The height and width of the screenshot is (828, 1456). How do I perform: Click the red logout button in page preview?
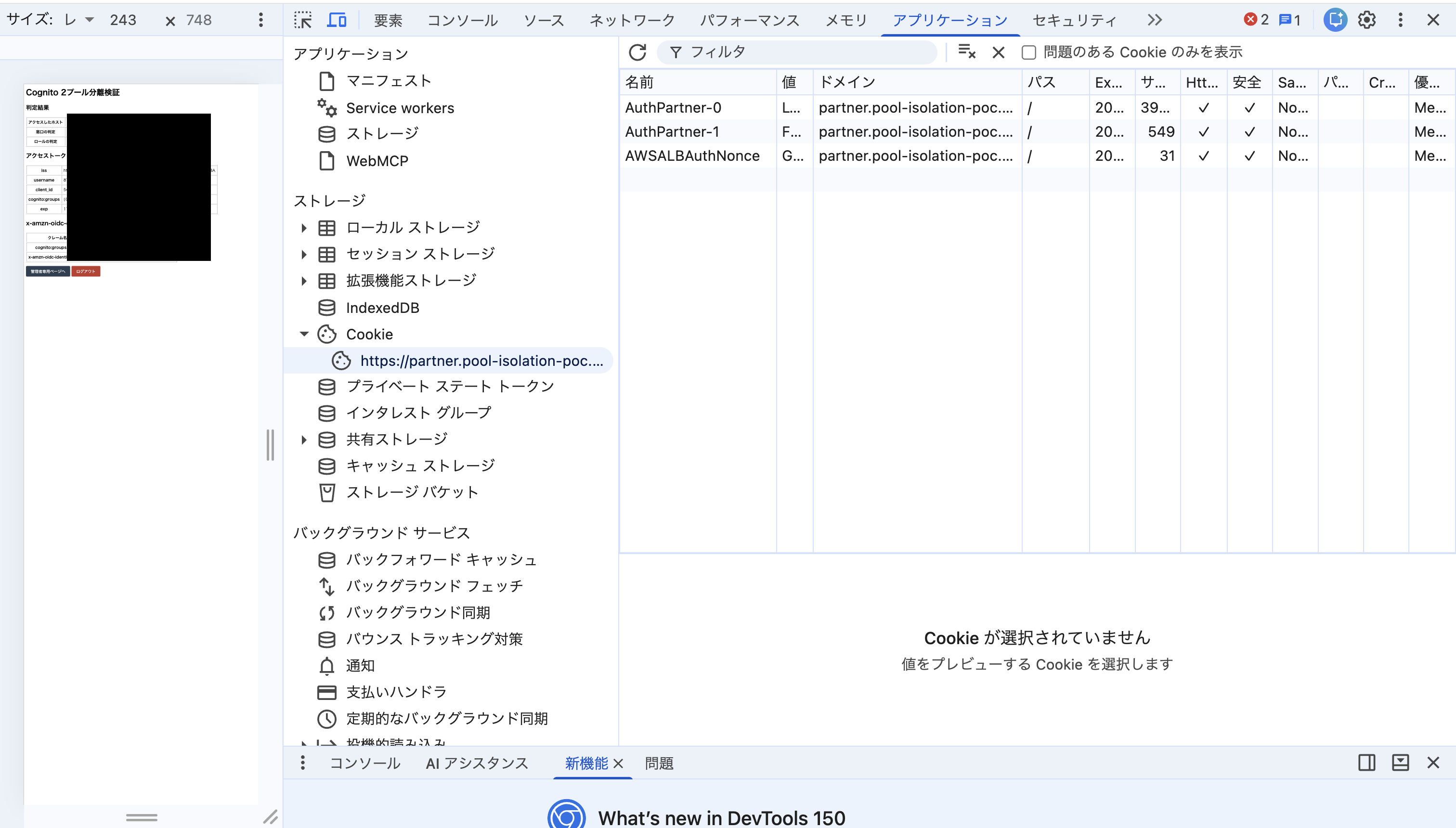(86, 271)
